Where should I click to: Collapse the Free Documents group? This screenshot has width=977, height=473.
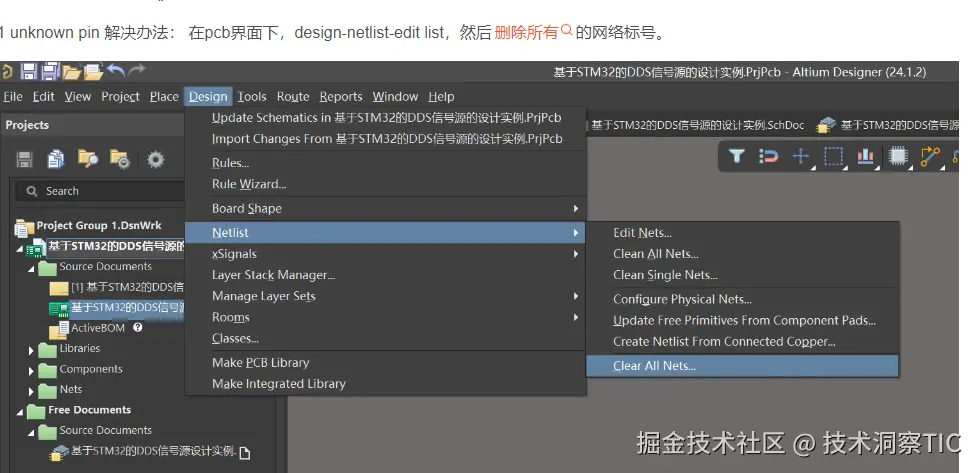tap(19, 413)
